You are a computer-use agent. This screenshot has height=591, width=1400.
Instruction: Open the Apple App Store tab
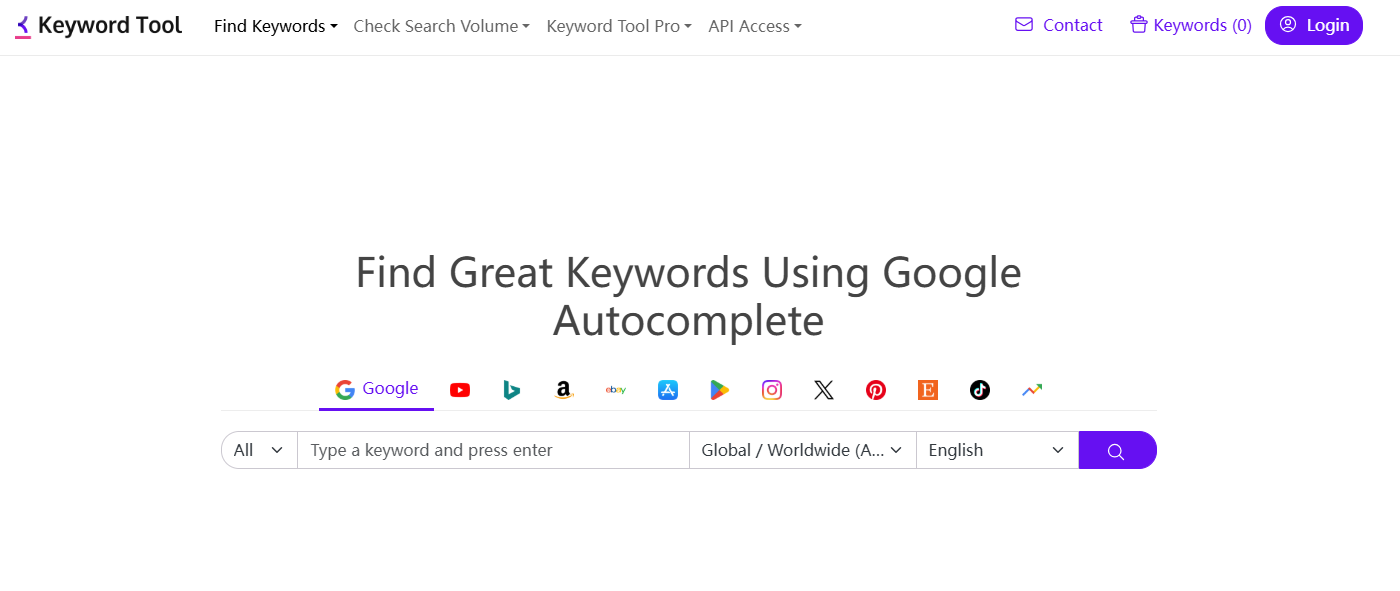click(668, 390)
